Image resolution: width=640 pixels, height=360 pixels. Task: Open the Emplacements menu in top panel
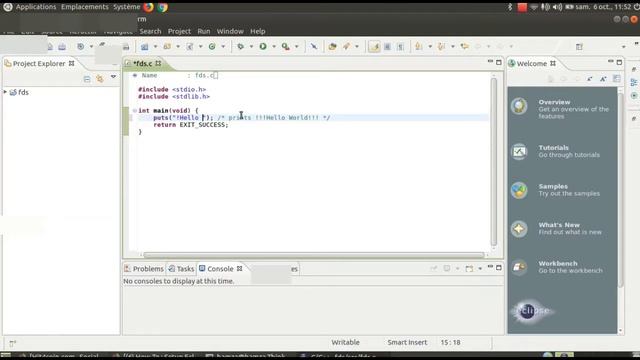[x=85, y=7]
